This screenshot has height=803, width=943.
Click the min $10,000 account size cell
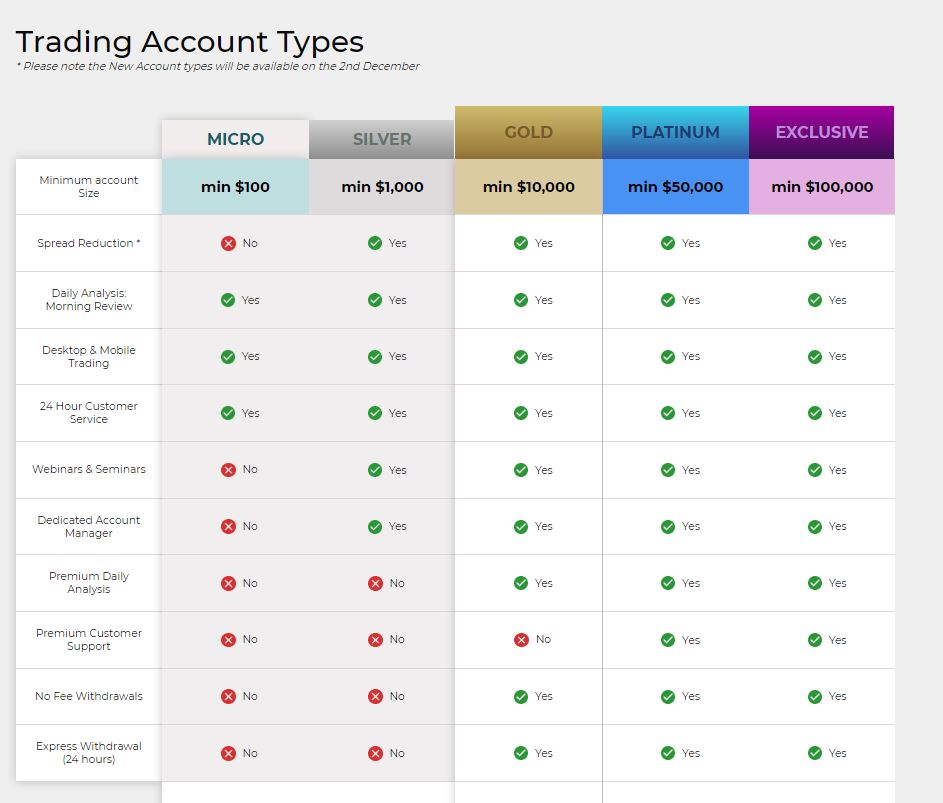pyautogui.click(x=528, y=187)
